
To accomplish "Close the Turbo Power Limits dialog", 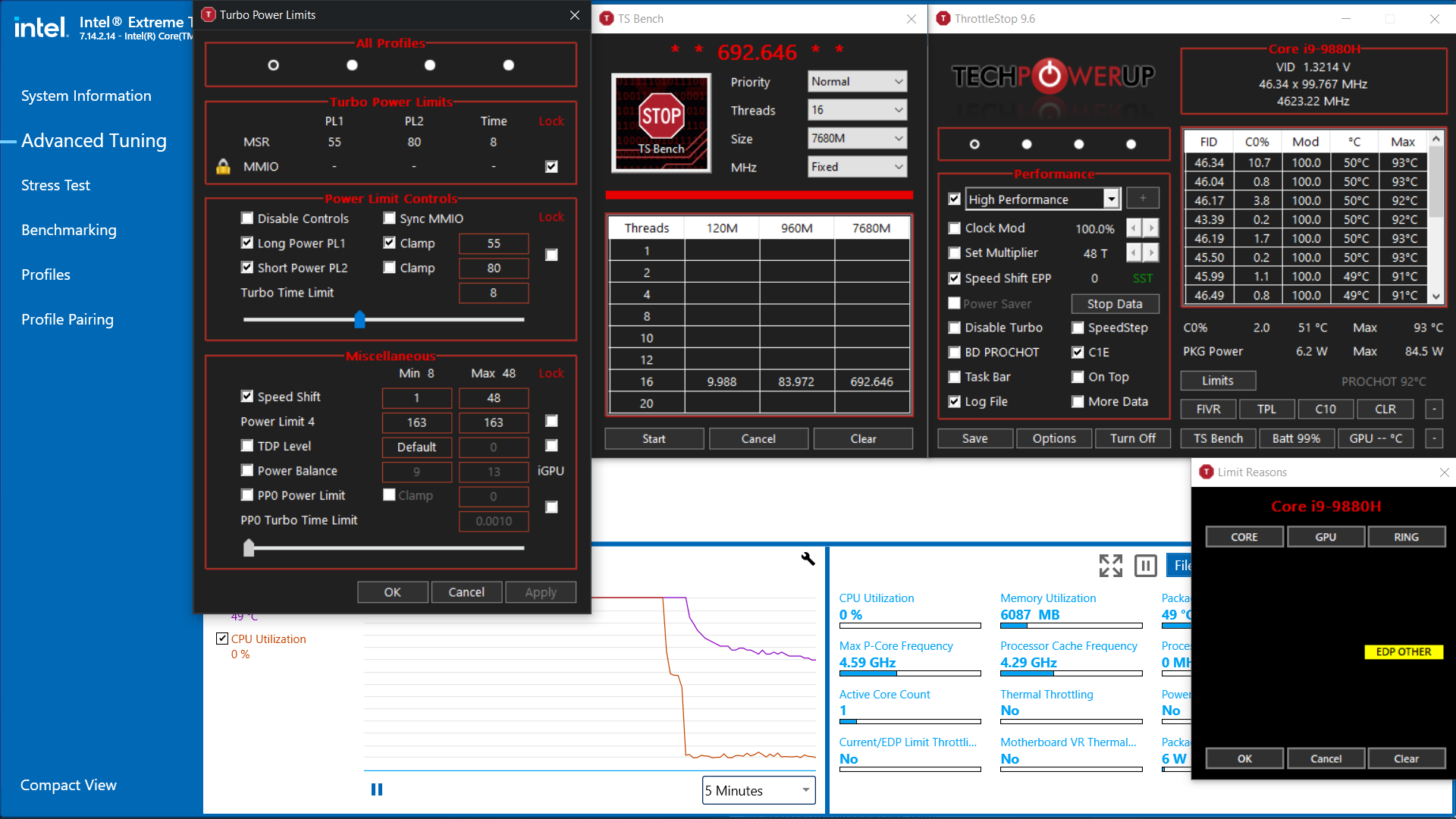I will [575, 15].
